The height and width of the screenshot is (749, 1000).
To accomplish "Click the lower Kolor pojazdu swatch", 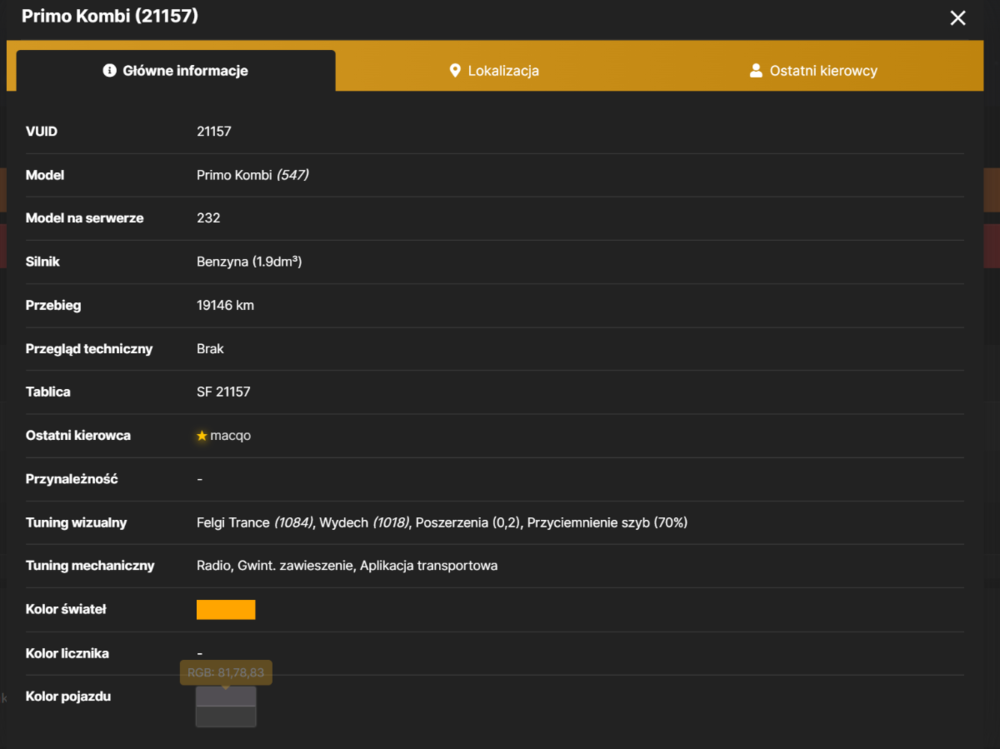I will (226, 716).
